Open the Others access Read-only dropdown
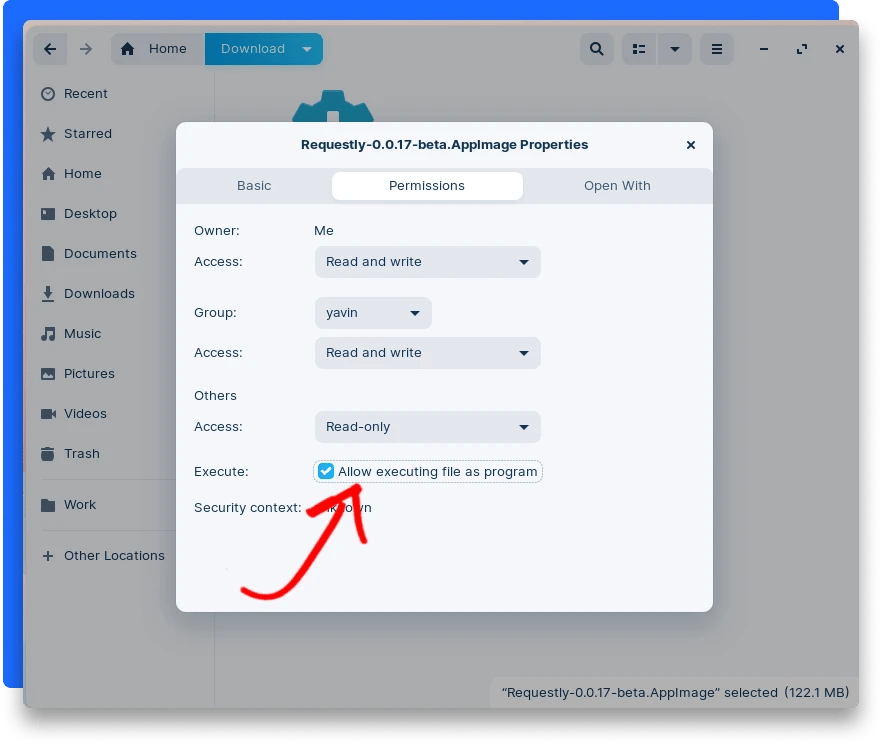Image resolution: width=882 pixels, height=745 pixels. click(428, 427)
